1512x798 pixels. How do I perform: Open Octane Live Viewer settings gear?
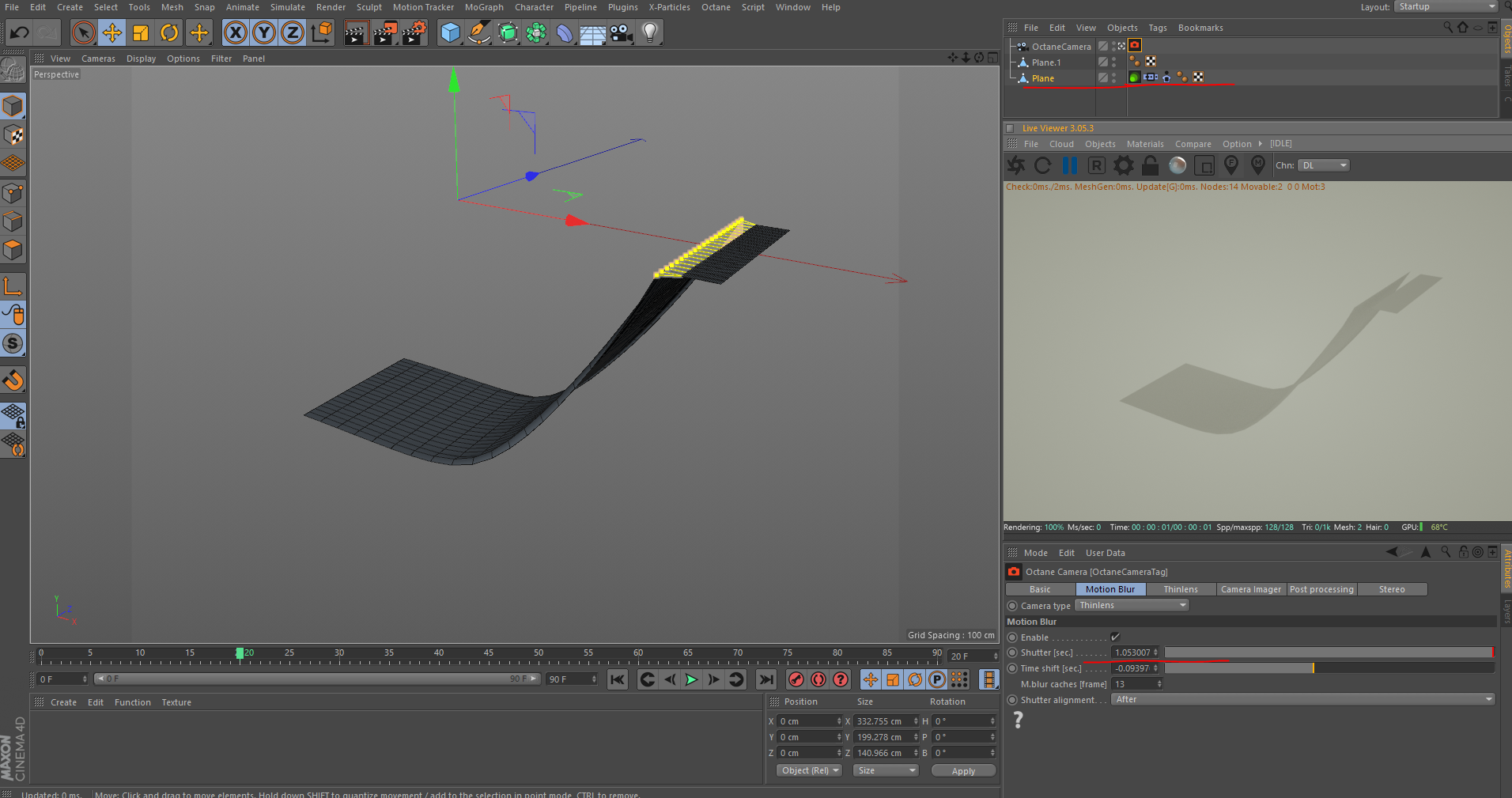(x=1123, y=165)
